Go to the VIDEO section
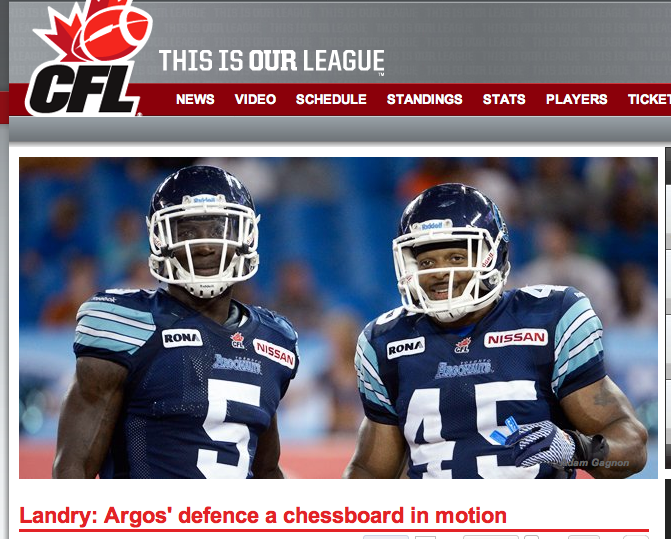This screenshot has width=671, height=539. click(x=255, y=99)
